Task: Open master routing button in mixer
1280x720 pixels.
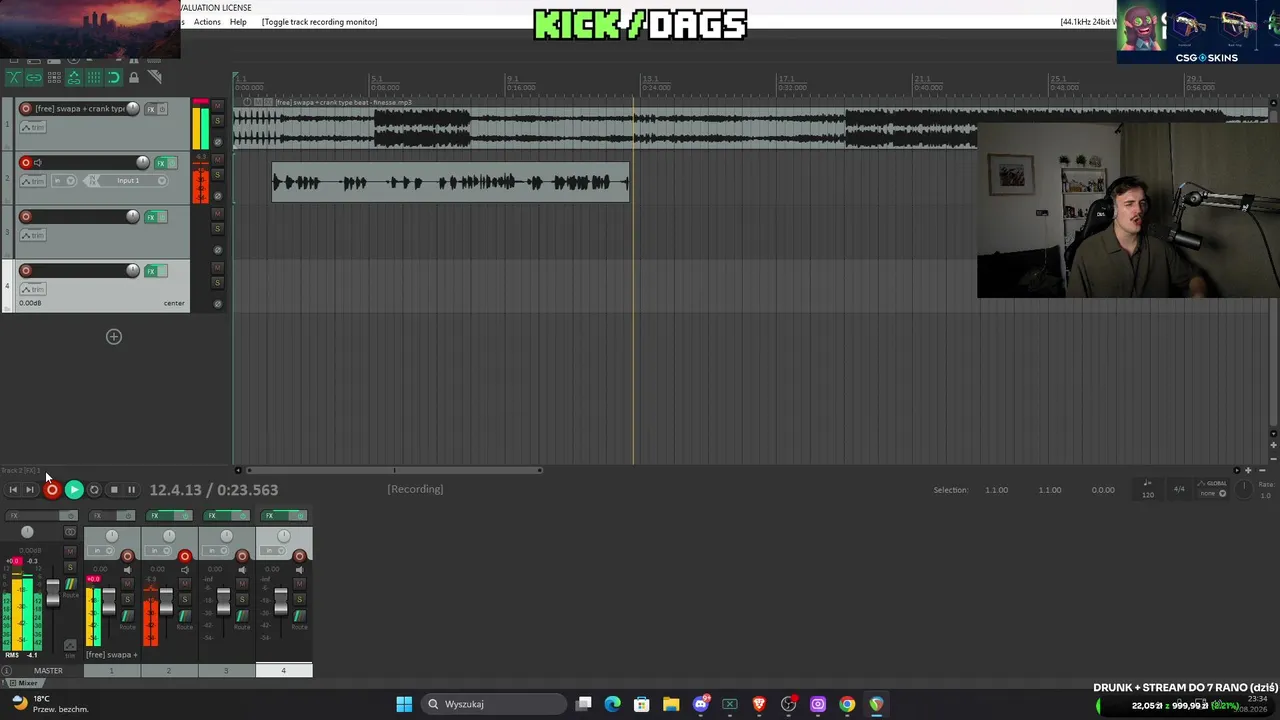Action: [70, 585]
